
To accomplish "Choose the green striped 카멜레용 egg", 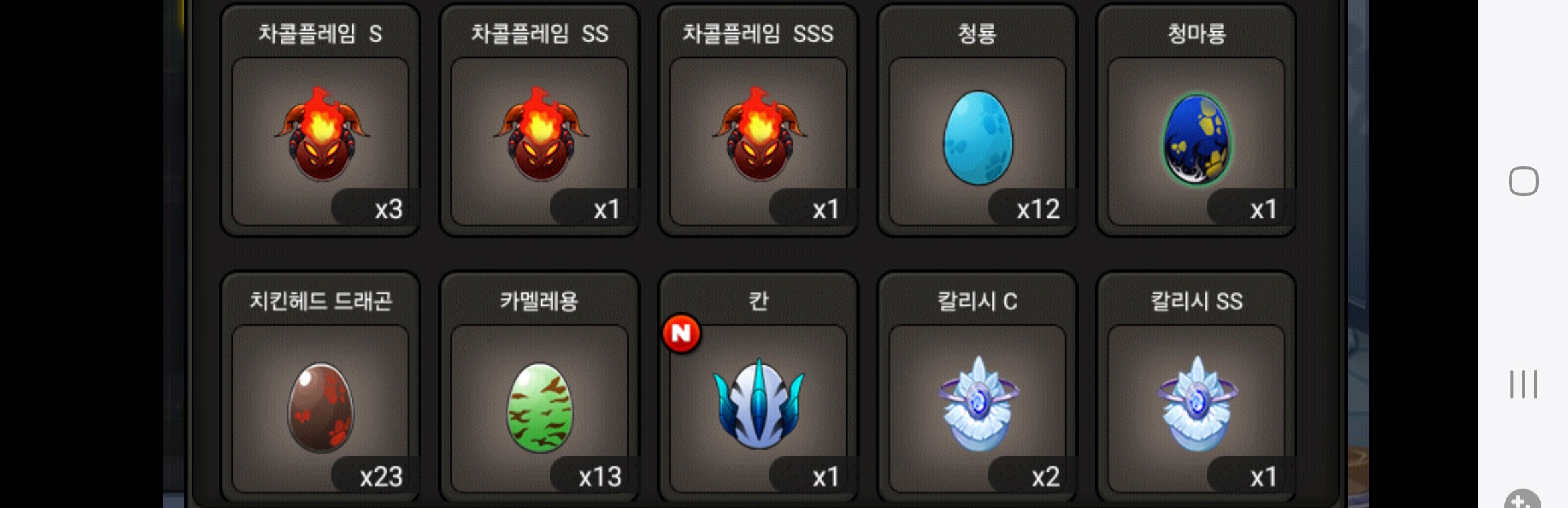I will tap(539, 407).
